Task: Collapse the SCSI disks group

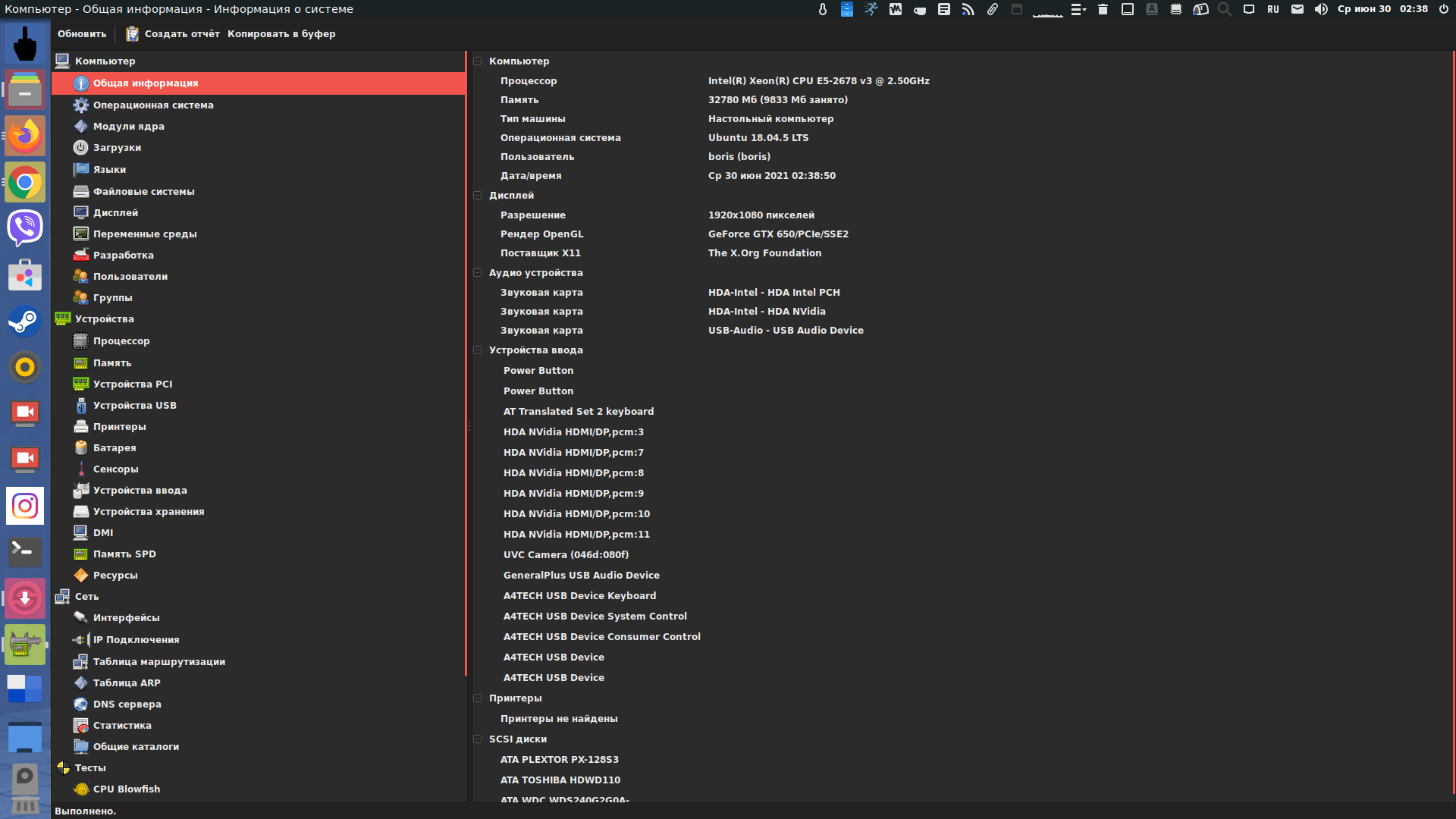Action: coord(478,739)
